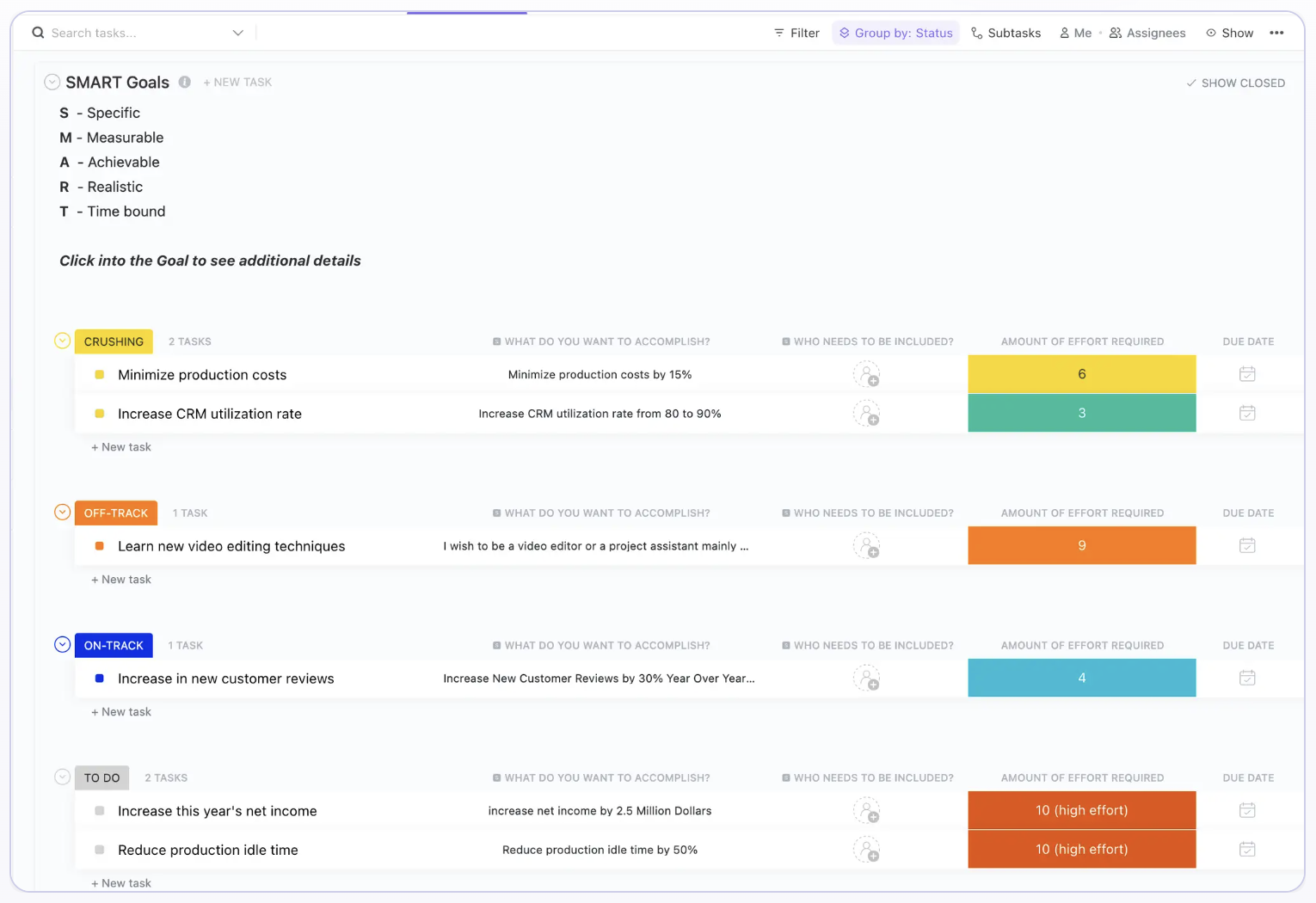The image size is (1316, 903).
Task: Toggle Subtasks view option
Action: click(1005, 33)
